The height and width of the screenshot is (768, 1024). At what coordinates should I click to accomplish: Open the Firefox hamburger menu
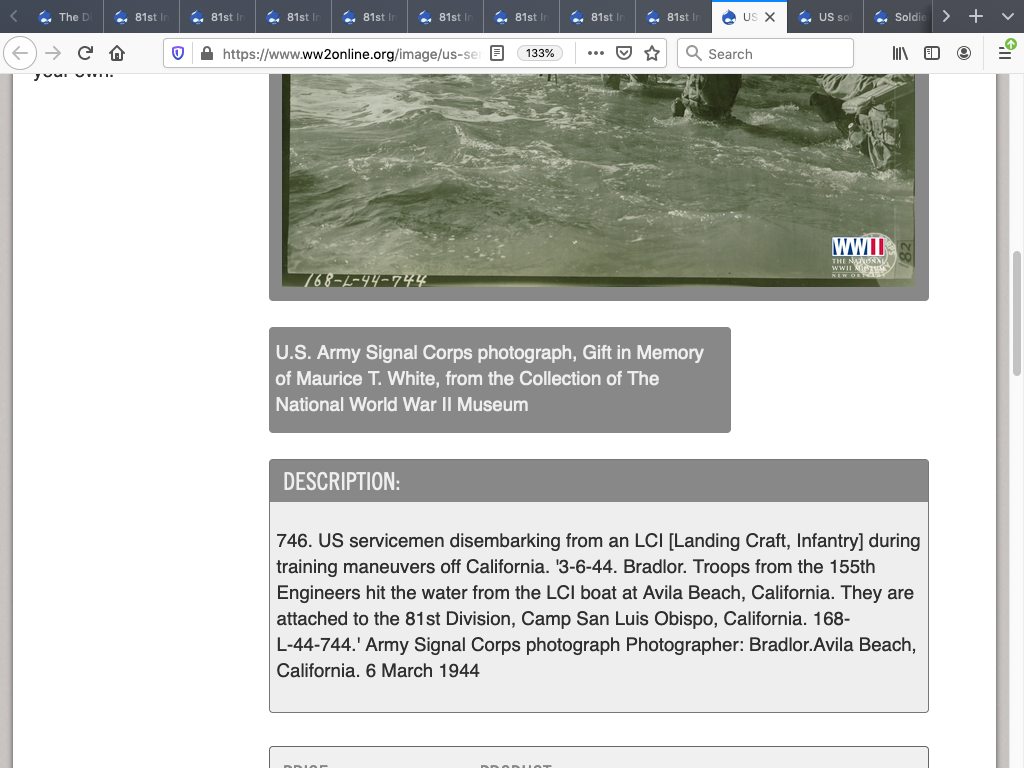tap(1005, 53)
